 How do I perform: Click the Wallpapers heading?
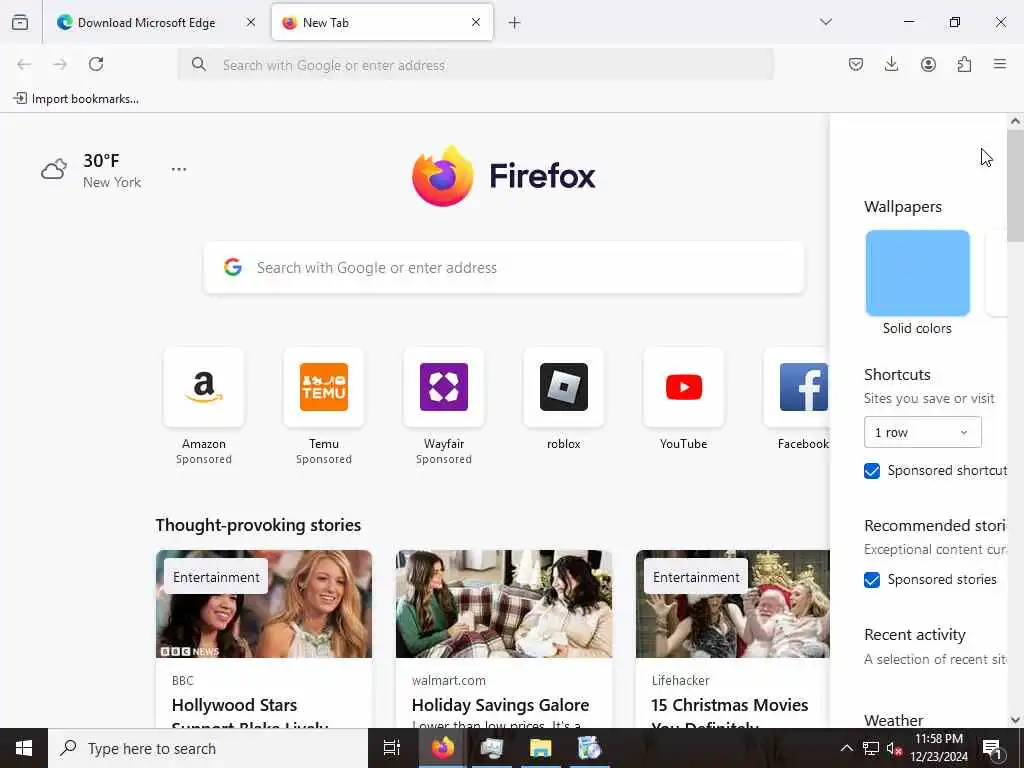(x=903, y=206)
